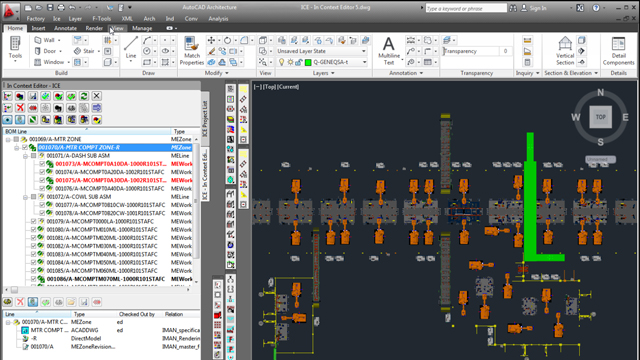This screenshot has width=640, height=360.
Task: Collapse 001070/A-MTR C... node in lower panel
Action: 8,322
